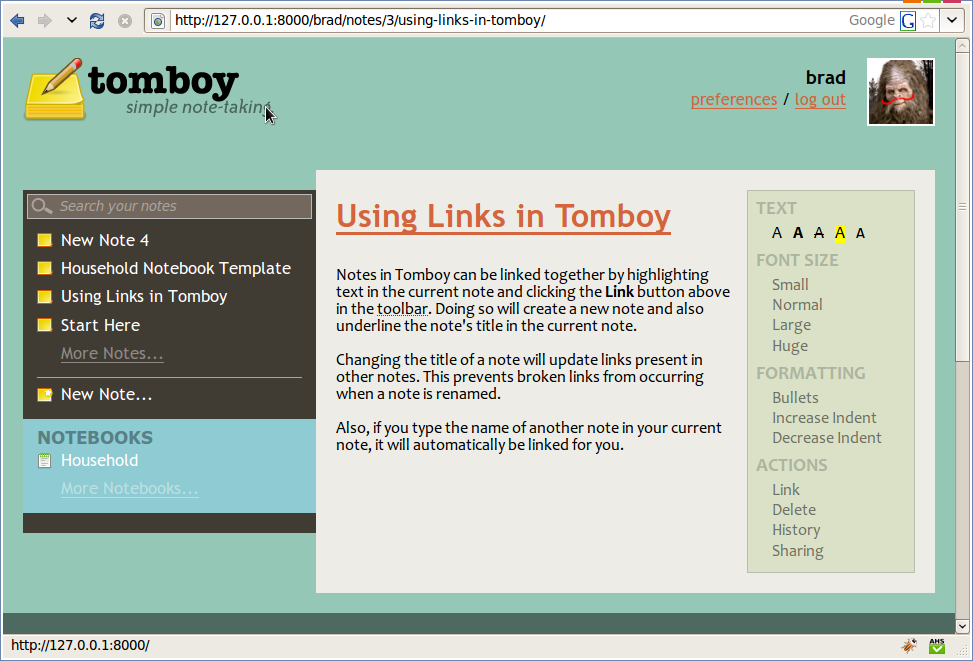Click the bug icon in status bar
Viewport: 973px width, 661px height.
click(909, 645)
